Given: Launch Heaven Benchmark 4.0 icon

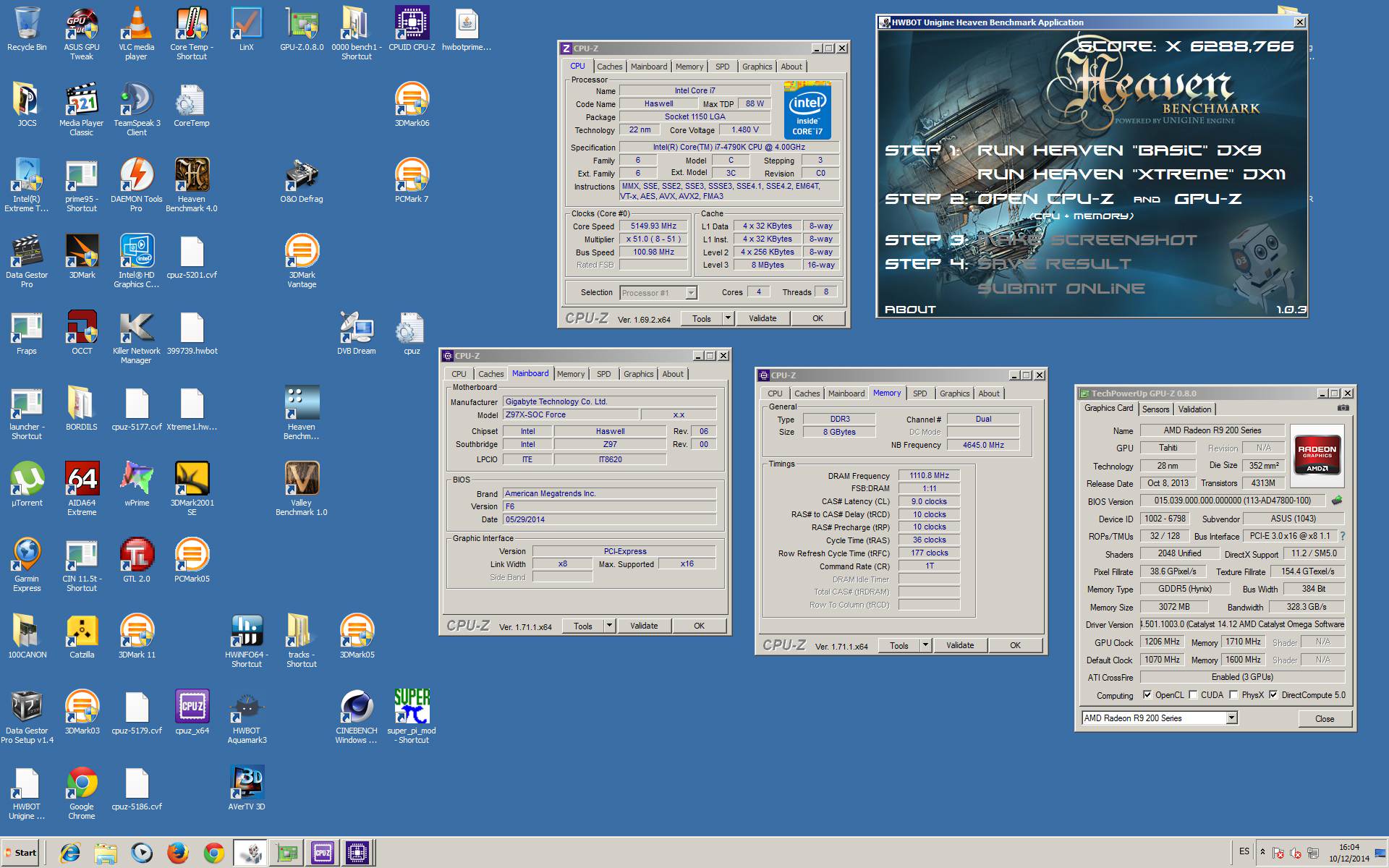Looking at the screenshot, I should (x=192, y=184).
